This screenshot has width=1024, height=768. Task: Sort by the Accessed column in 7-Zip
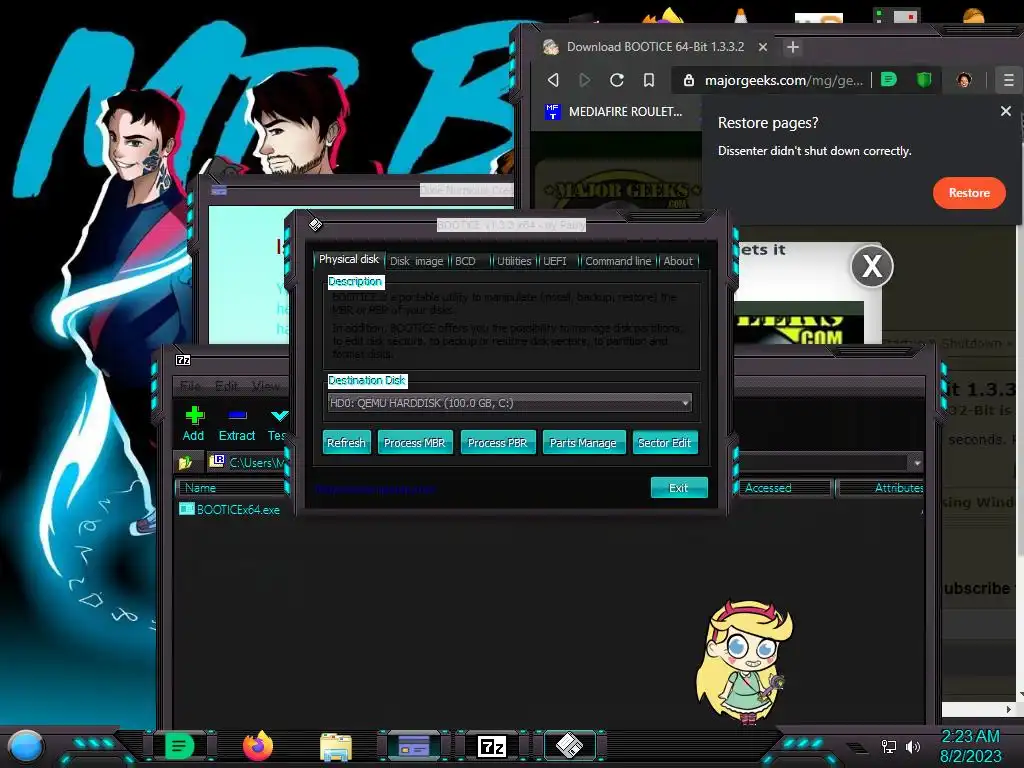pos(784,488)
